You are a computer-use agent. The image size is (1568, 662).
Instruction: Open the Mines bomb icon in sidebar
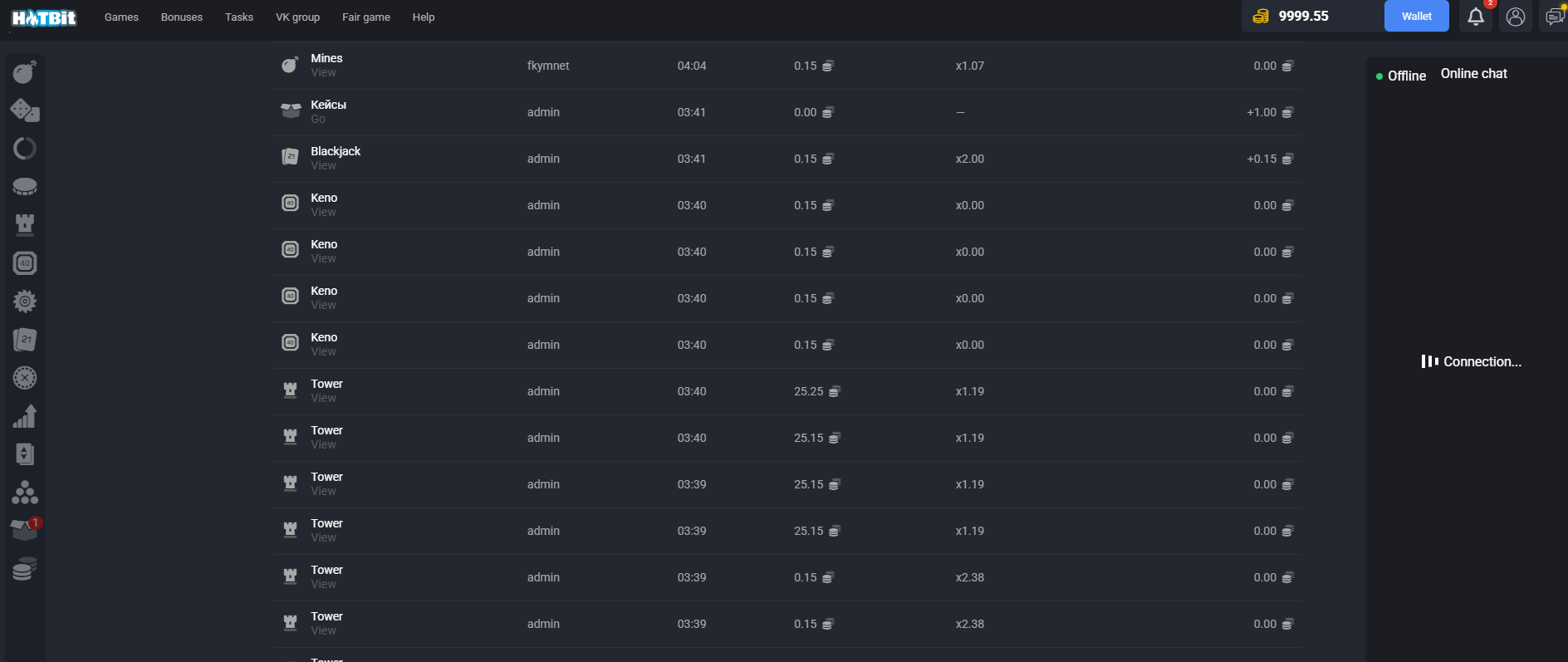coord(25,72)
